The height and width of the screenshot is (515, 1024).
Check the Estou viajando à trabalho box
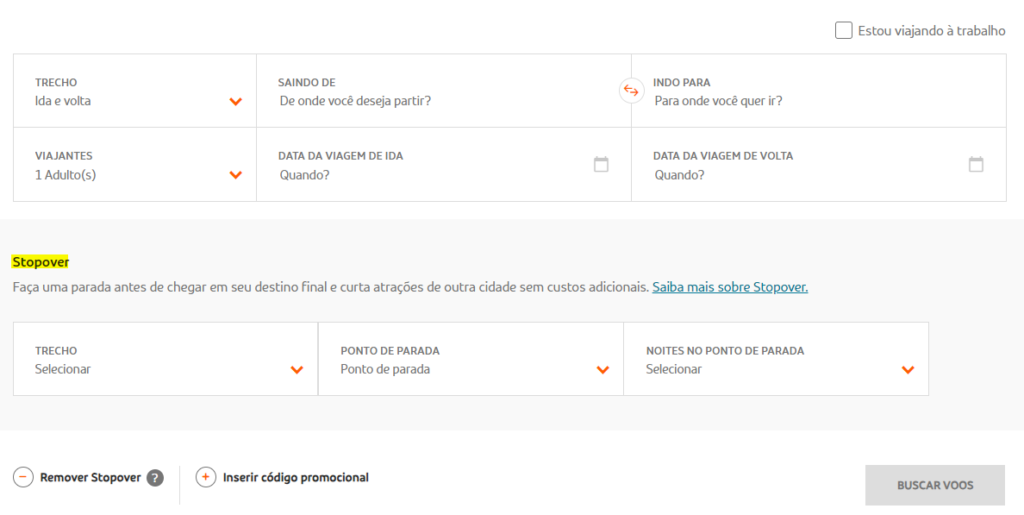point(844,31)
